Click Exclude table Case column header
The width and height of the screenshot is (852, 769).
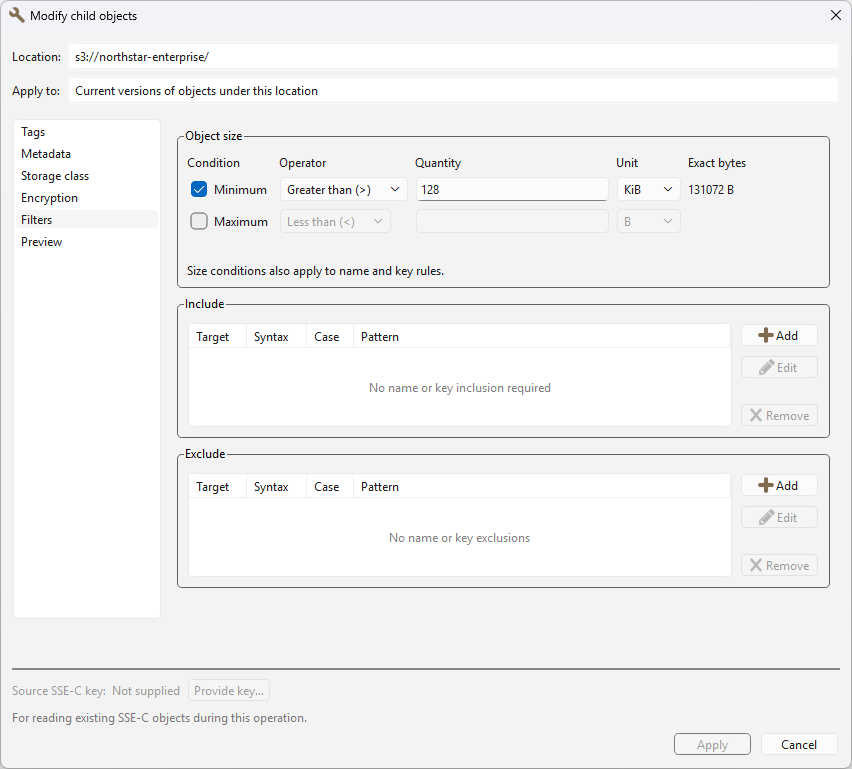pos(330,486)
